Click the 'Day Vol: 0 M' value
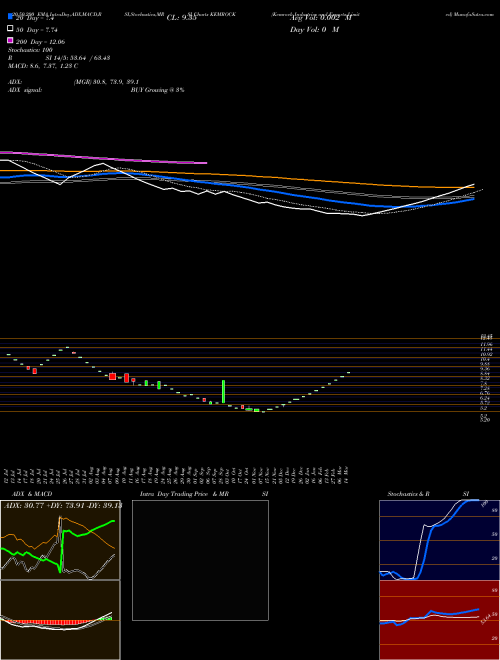This screenshot has width=500, height=660. pyautogui.click(x=314, y=30)
